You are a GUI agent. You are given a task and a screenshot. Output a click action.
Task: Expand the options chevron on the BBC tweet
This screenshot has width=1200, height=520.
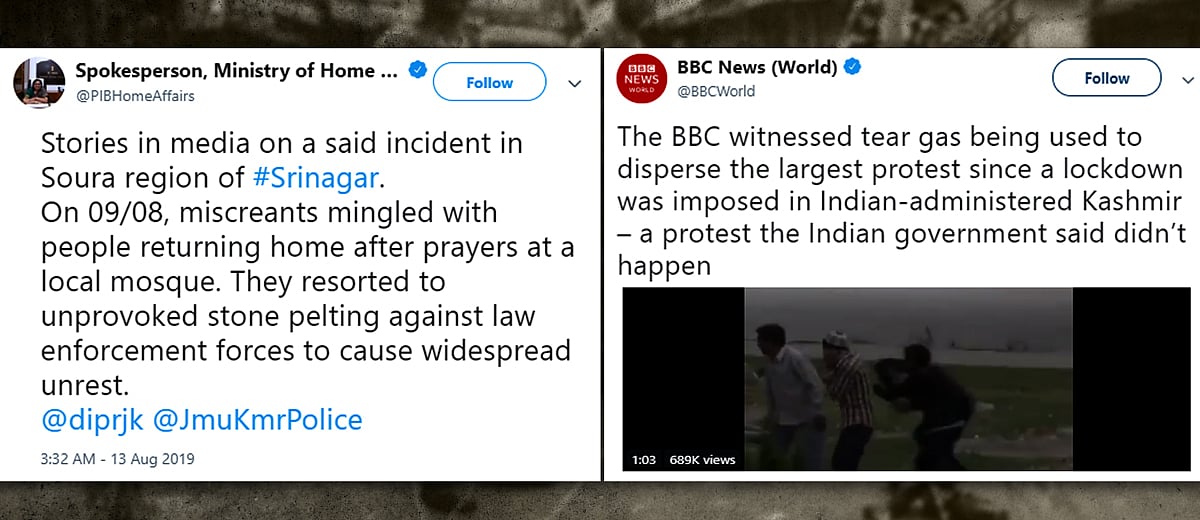tap(1185, 81)
